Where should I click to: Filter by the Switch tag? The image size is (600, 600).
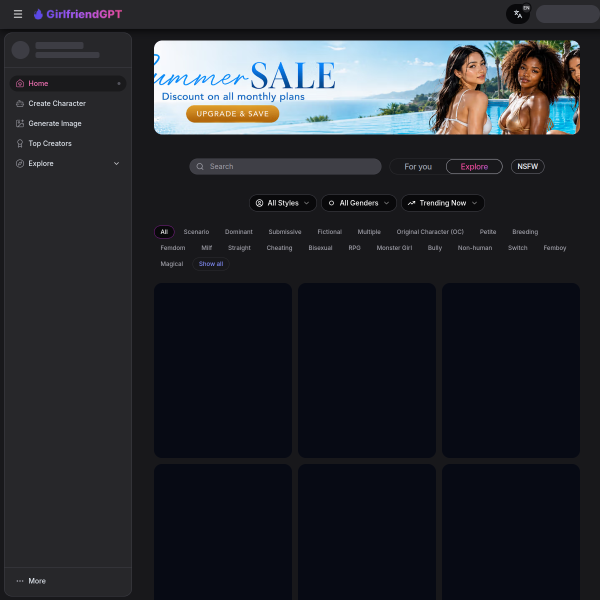point(518,248)
